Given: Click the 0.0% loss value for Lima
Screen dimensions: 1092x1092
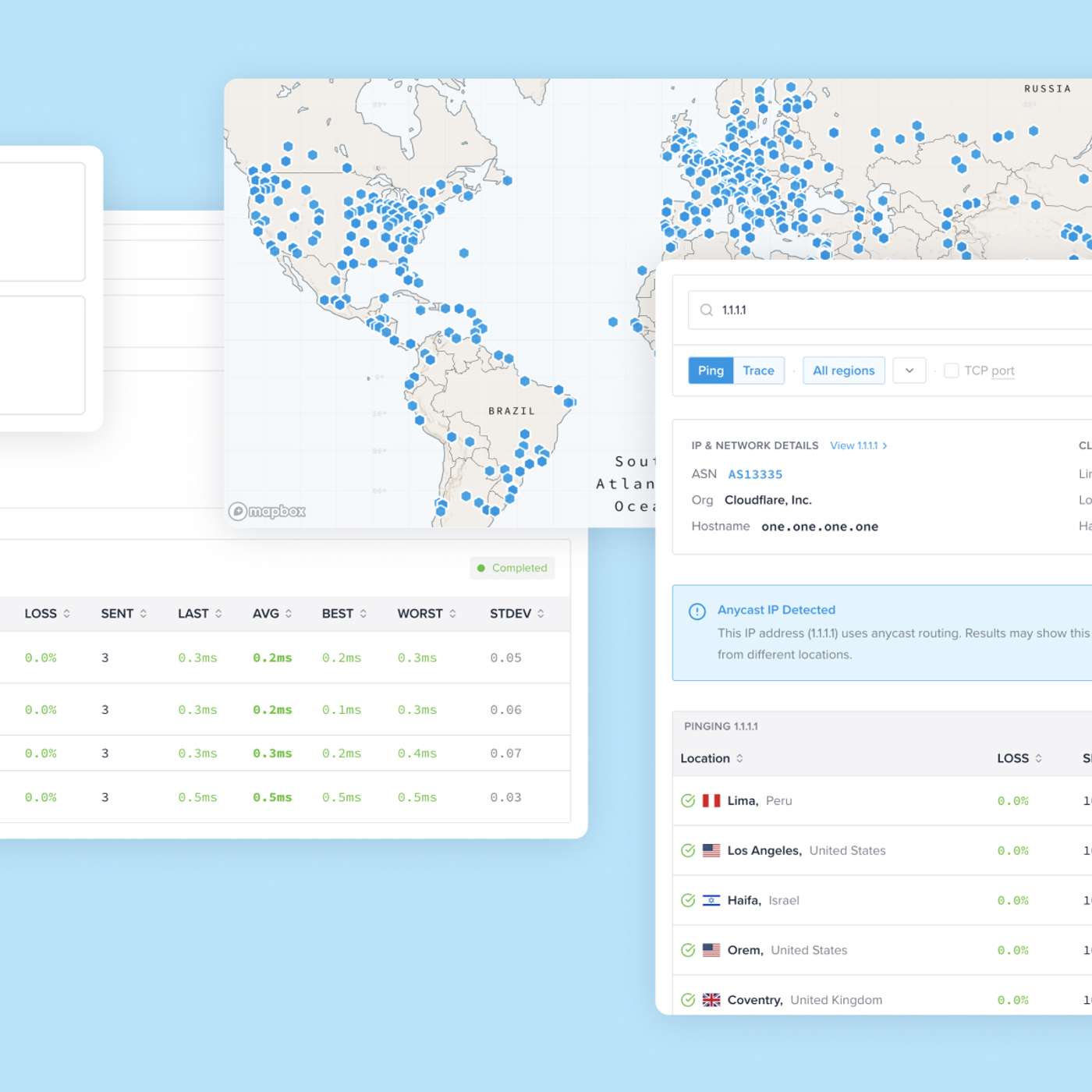Looking at the screenshot, I should pyautogui.click(x=1013, y=801).
